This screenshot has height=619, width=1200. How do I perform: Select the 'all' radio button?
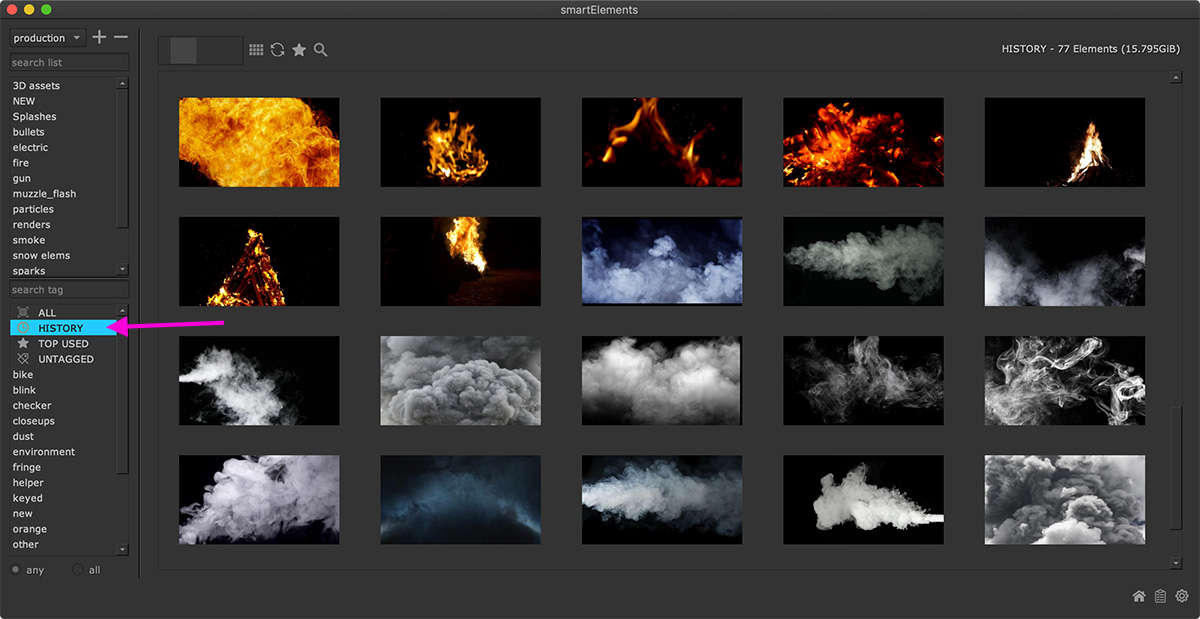pyautogui.click(x=78, y=570)
